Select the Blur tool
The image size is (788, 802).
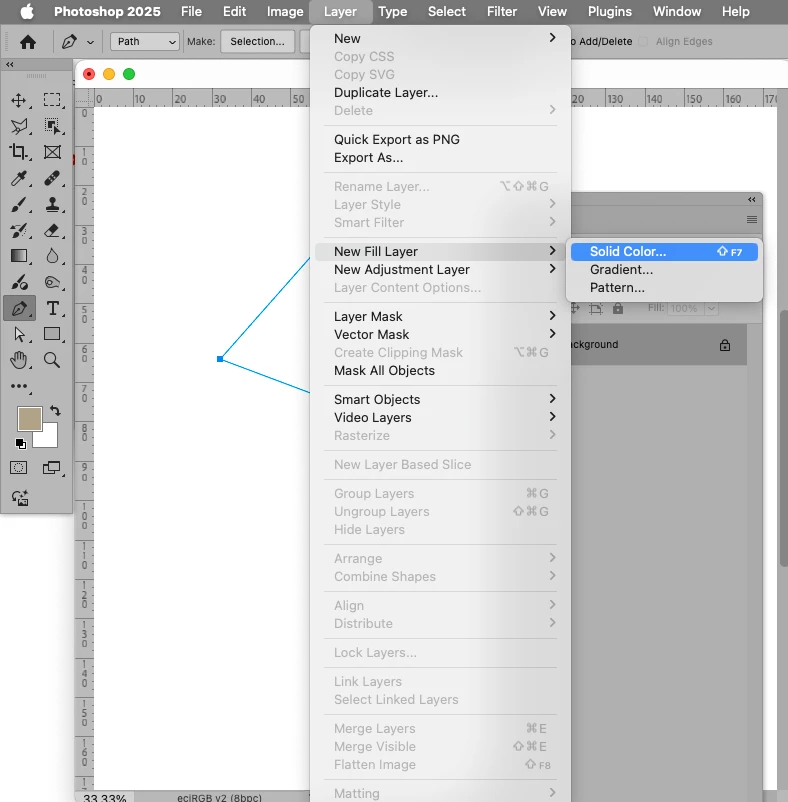click(52, 256)
